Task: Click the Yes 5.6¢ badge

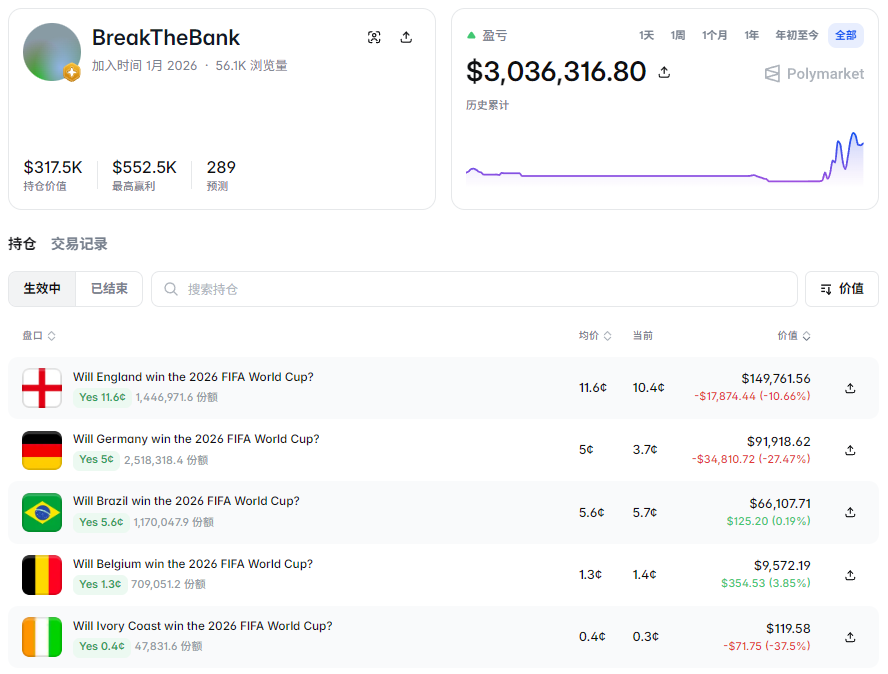Action: pyautogui.click(x=101, y=522)
